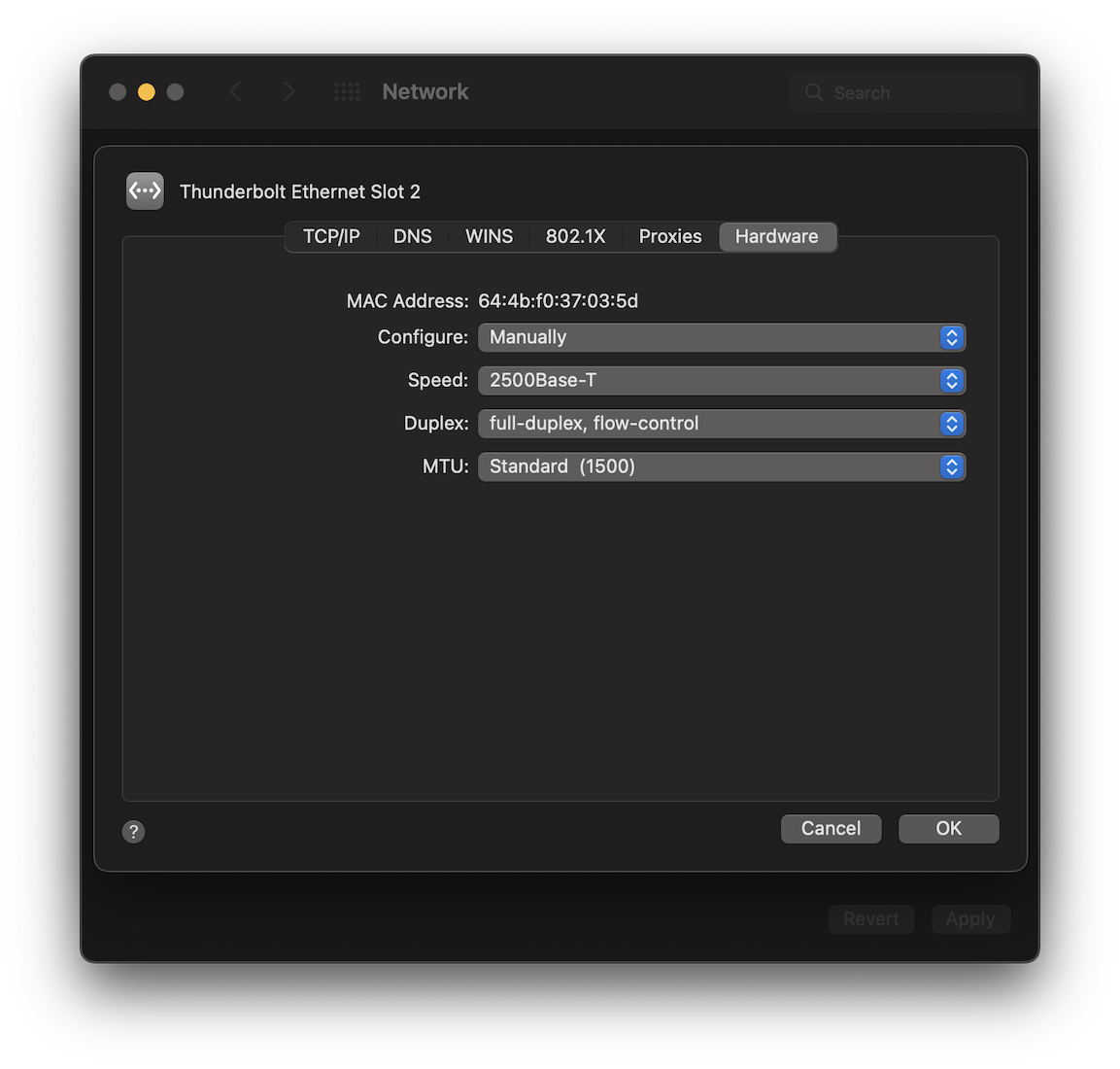The width and height of the screenshot is (1120, 1069).
Task: Open the Proxies tab
Action: point(670,236)
